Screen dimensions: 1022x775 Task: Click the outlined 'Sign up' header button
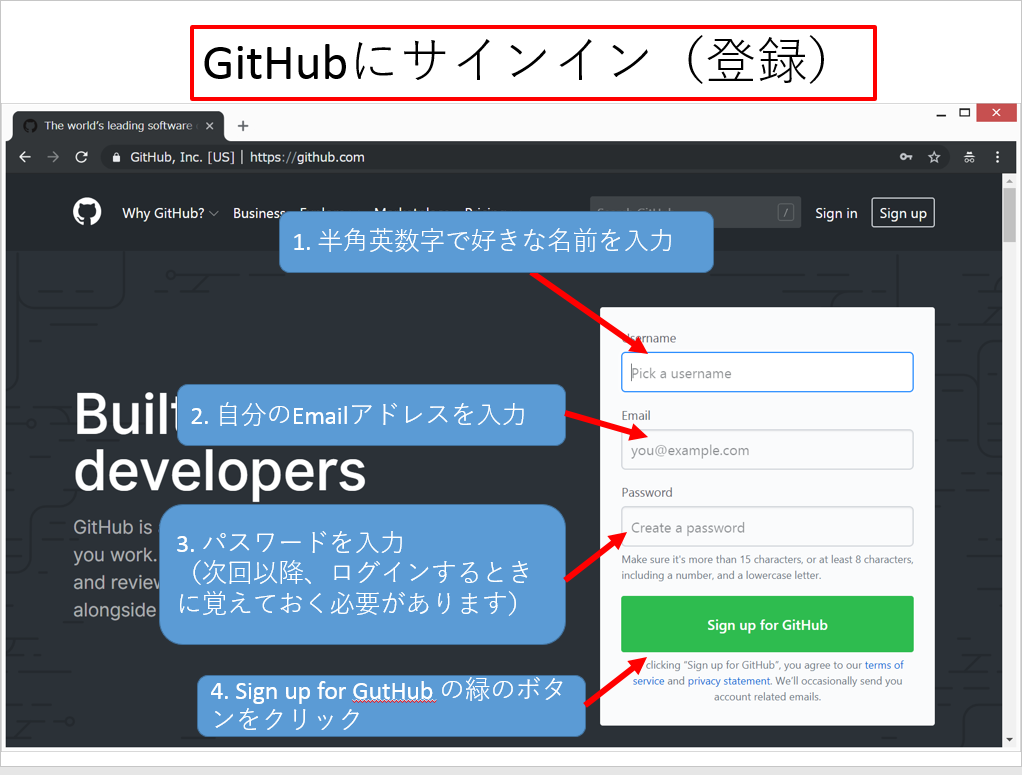pos(902,213)
